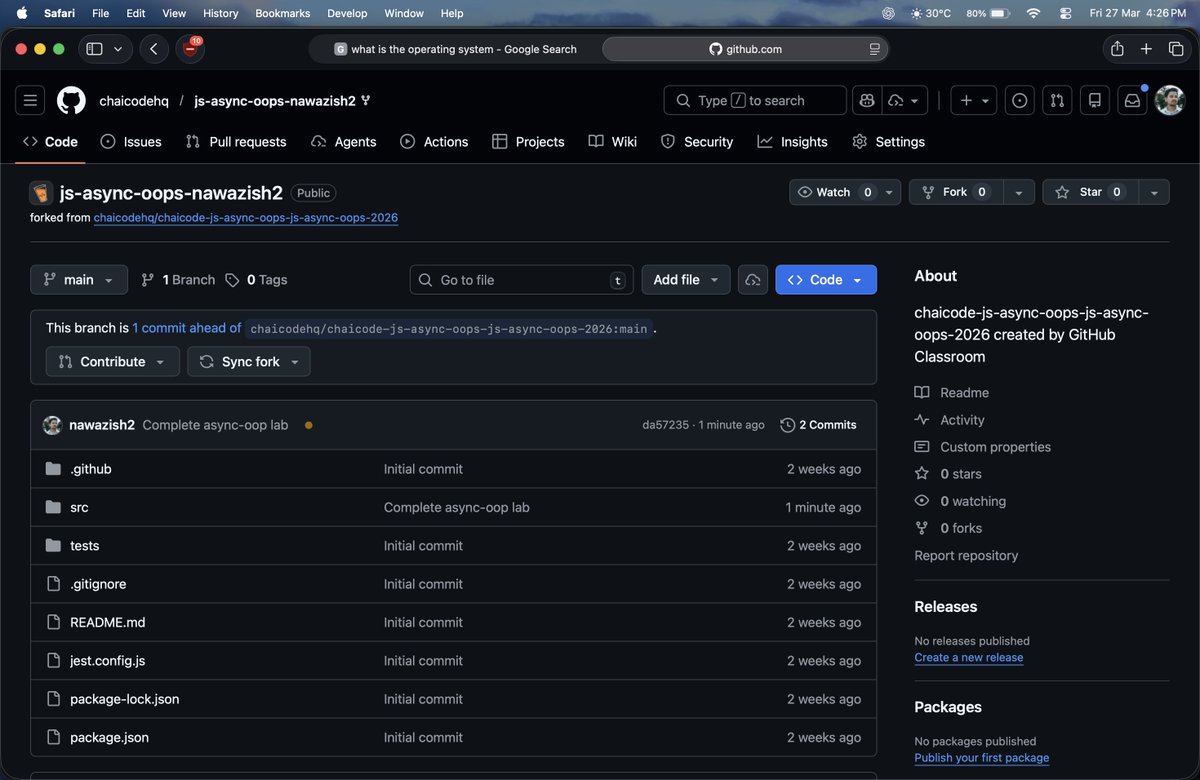
Task: Open repository Settings tab
Action: tap(889, 142)
